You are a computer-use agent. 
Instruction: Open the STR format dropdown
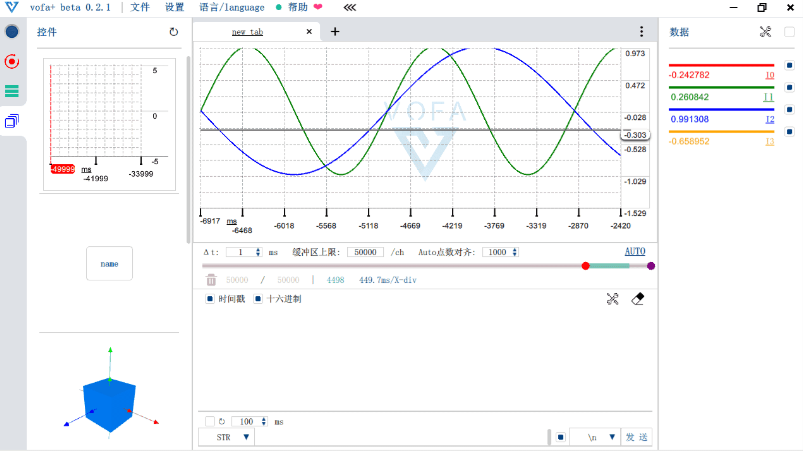tap(227, 437)
